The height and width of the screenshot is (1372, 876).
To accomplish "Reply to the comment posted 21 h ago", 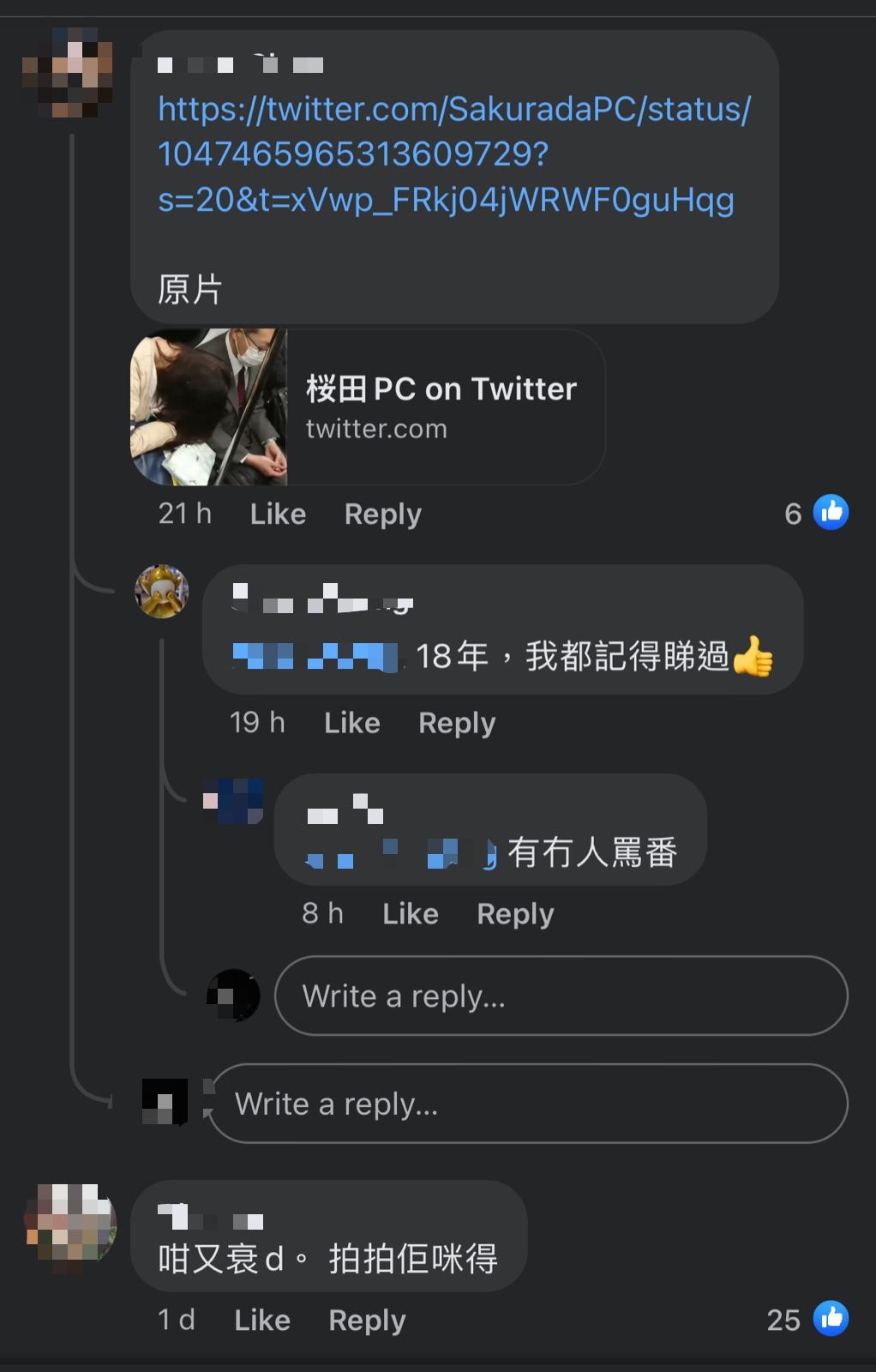I will coord(382,514).
